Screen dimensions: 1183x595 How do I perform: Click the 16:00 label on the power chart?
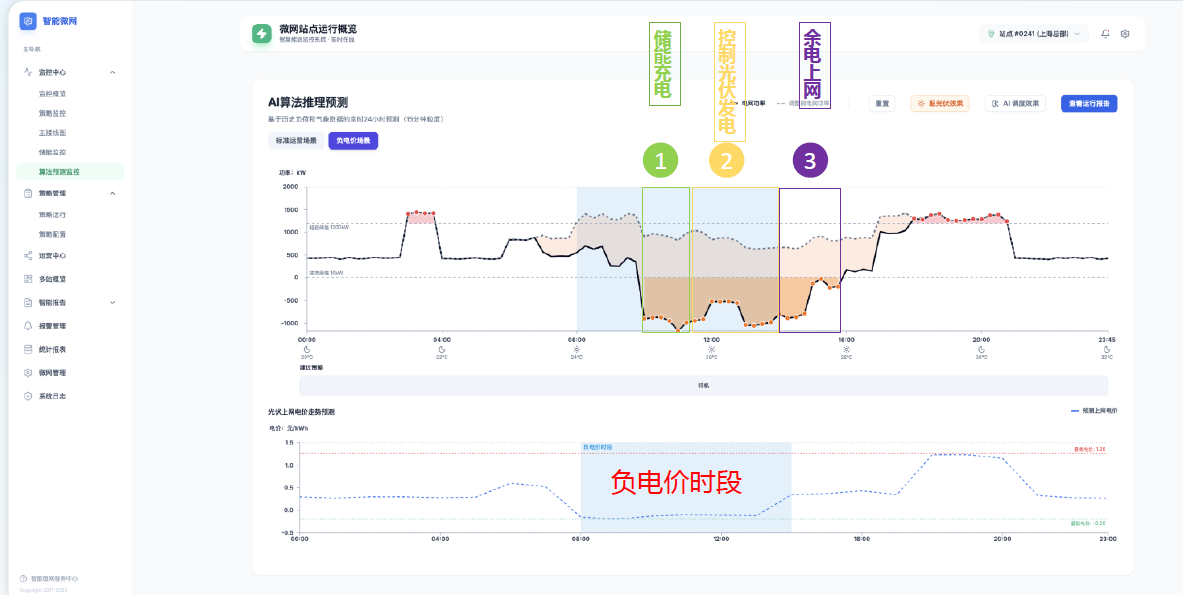pos(846,339)
